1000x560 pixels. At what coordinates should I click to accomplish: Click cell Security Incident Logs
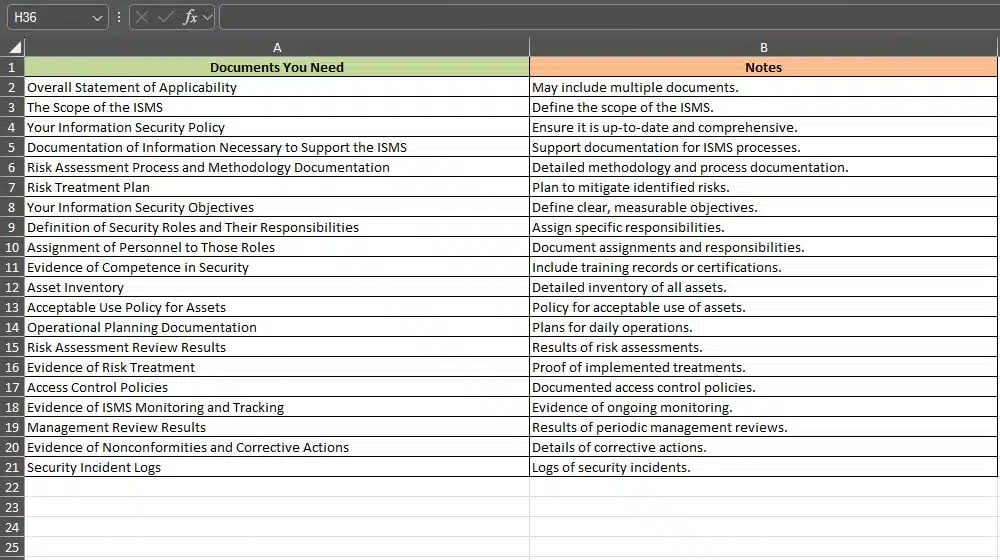tap(277, 467)
